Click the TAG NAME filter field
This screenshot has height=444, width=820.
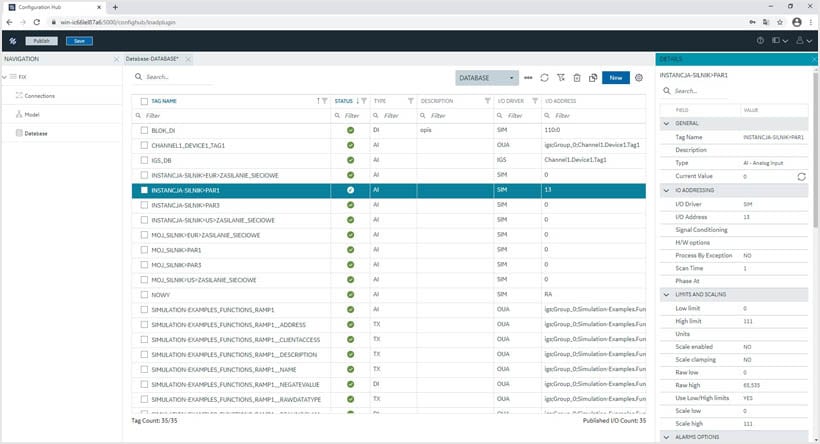point(232,116)
